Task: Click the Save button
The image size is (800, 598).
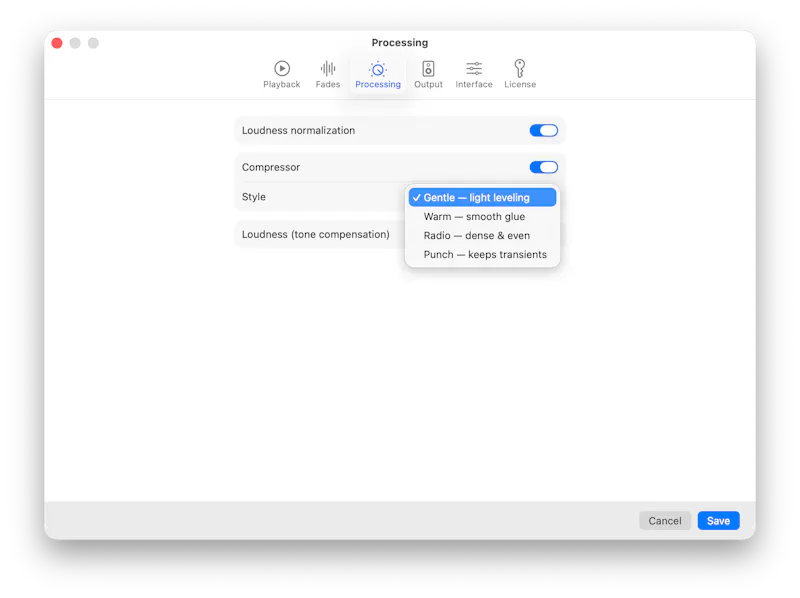Action: (718, 520)
